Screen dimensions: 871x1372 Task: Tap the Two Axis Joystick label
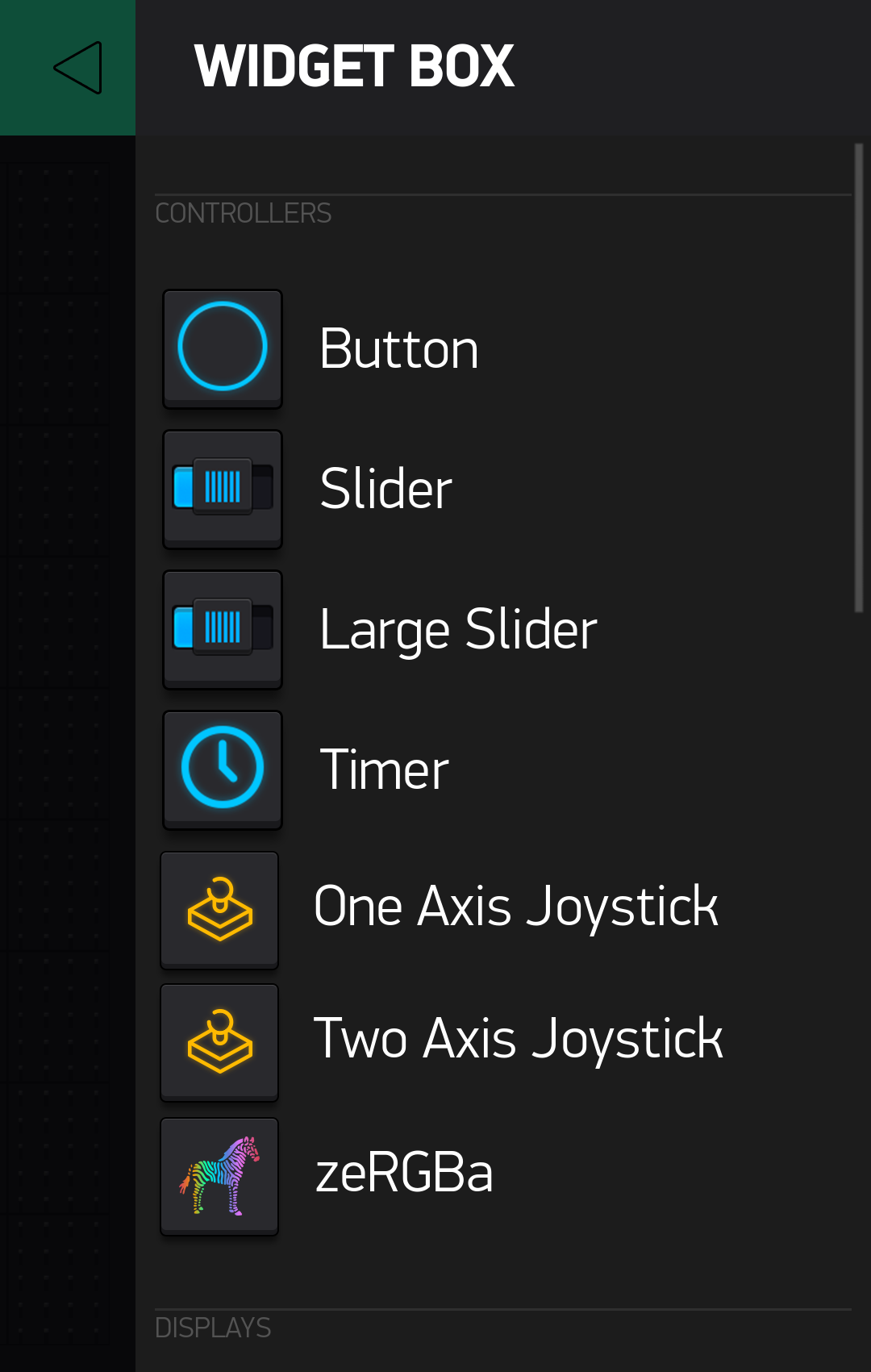pos(519,1039)
